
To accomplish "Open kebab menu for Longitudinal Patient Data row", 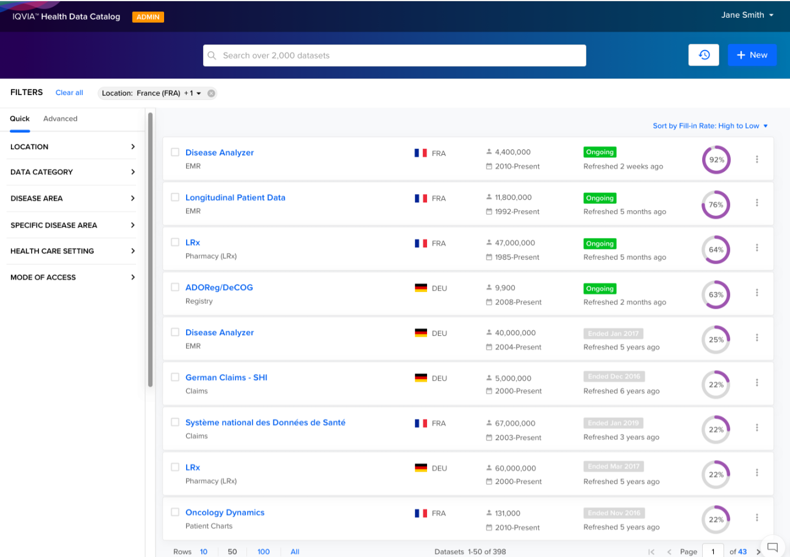I will click(757, 202).
